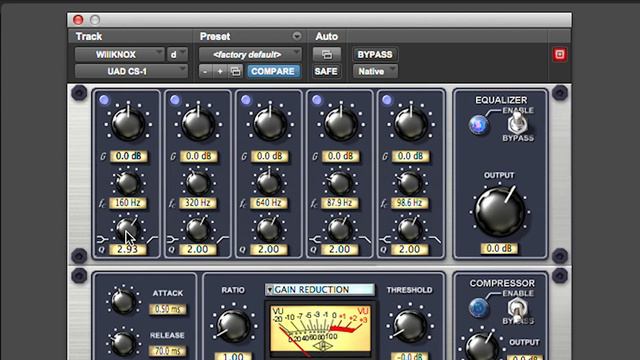The width and height of the screenshot is (640, 360).
Task: Open the Native processing dropdown
Action: click(375, 71)
